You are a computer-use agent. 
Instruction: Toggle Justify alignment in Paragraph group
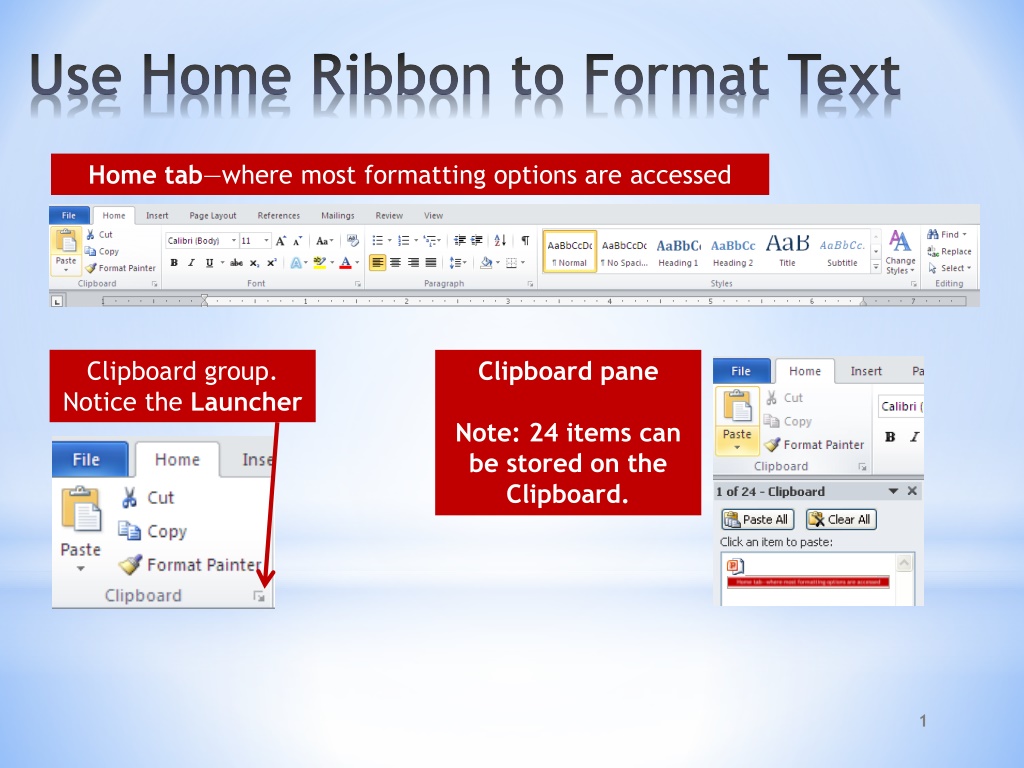(x=431, y=263)
